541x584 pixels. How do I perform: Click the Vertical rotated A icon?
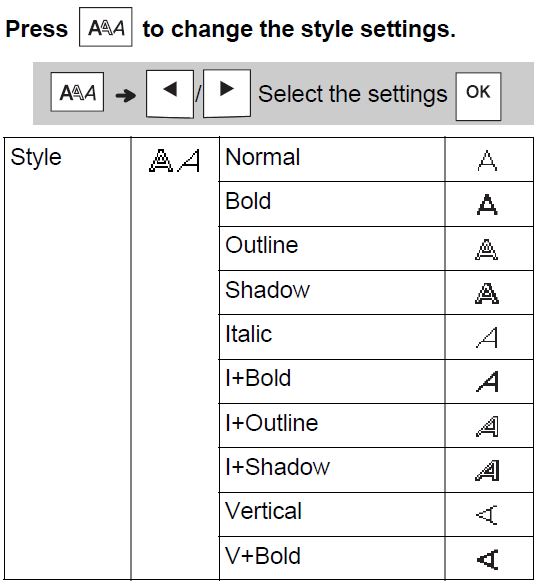tap(487, 515)
